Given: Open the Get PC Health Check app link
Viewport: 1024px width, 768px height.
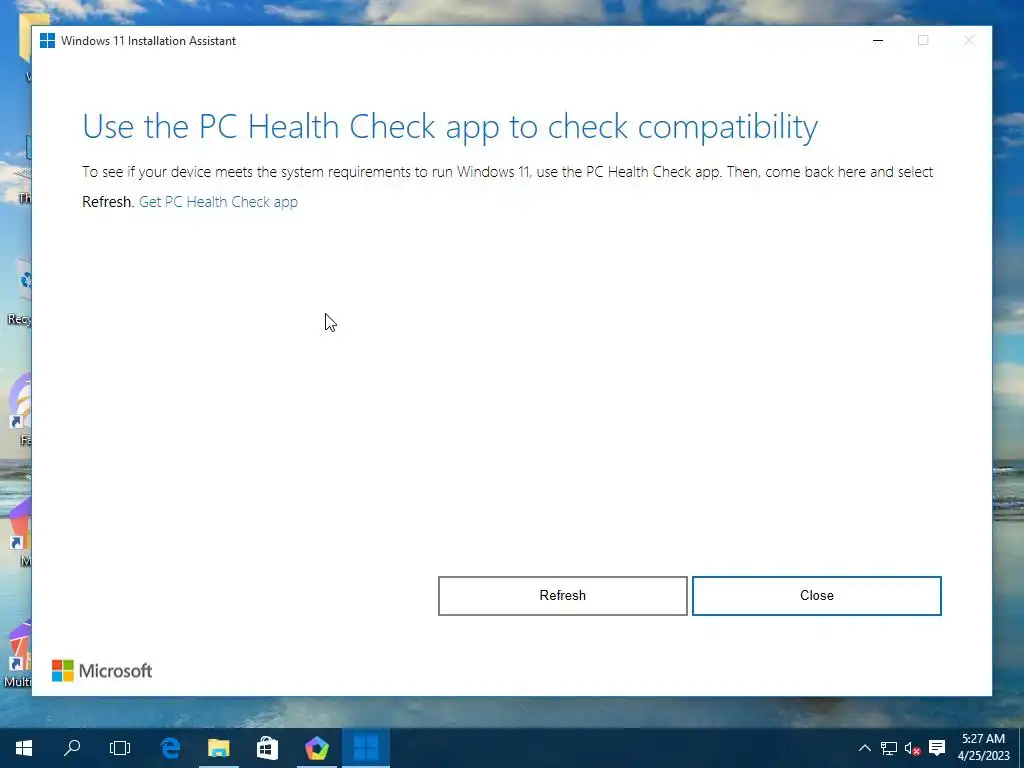Looking at the screenshot, I should (218, 202).
